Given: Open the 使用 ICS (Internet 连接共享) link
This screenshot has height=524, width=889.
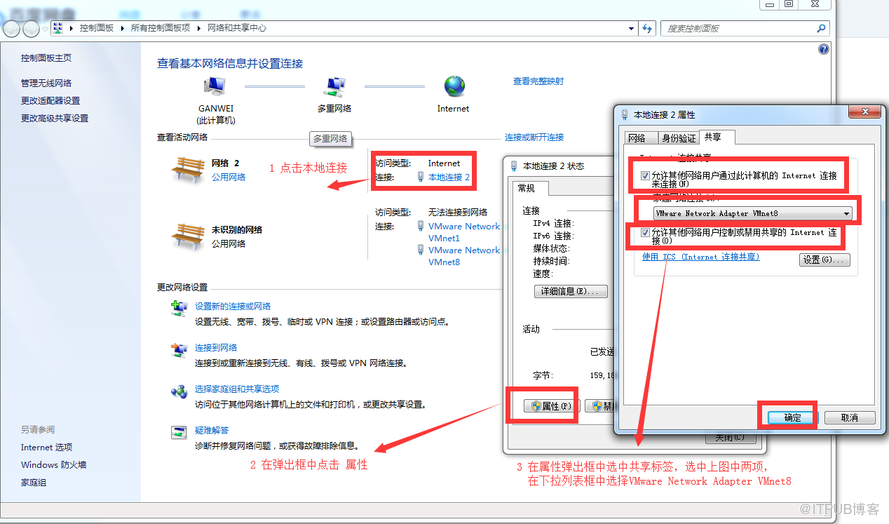Looking at the screenshot, I should 700,257.
